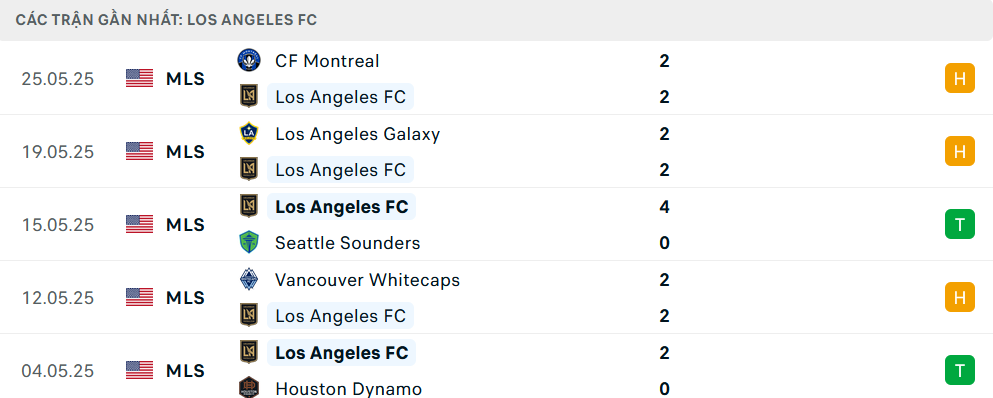Click the green T badge for Seattle Sounders match
This screenshot has height=398, width=993.
(959, 224)
